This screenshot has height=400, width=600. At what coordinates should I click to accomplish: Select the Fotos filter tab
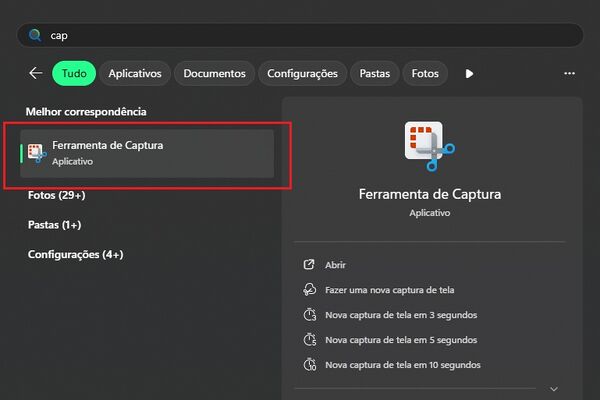[x=425, y=73]
